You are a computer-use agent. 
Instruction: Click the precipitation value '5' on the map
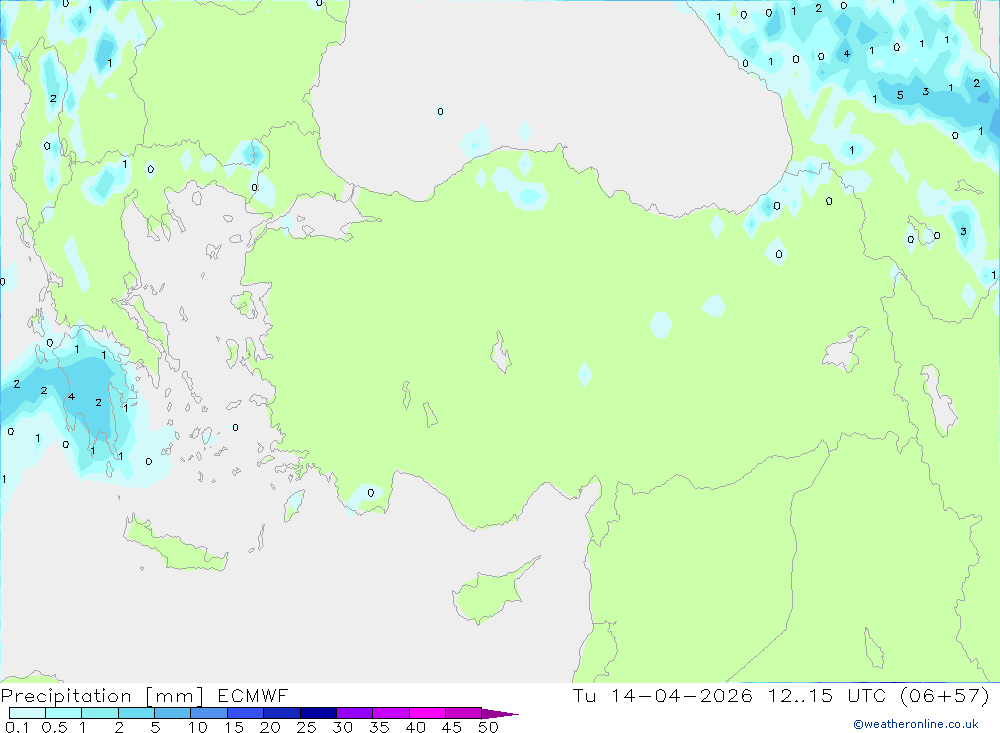click(x=900, y=95)
